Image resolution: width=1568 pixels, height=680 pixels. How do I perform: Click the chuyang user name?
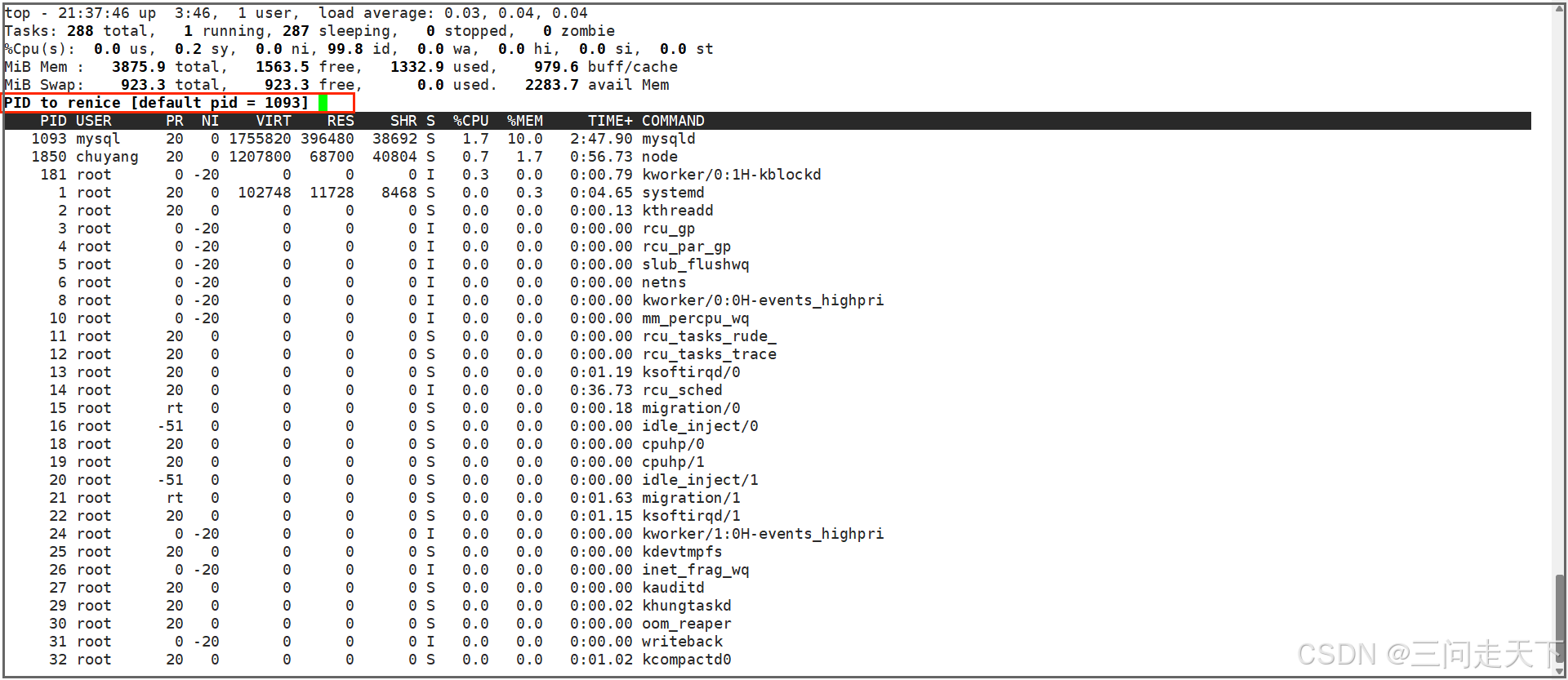pyautogui.click(x=107, y=157)
